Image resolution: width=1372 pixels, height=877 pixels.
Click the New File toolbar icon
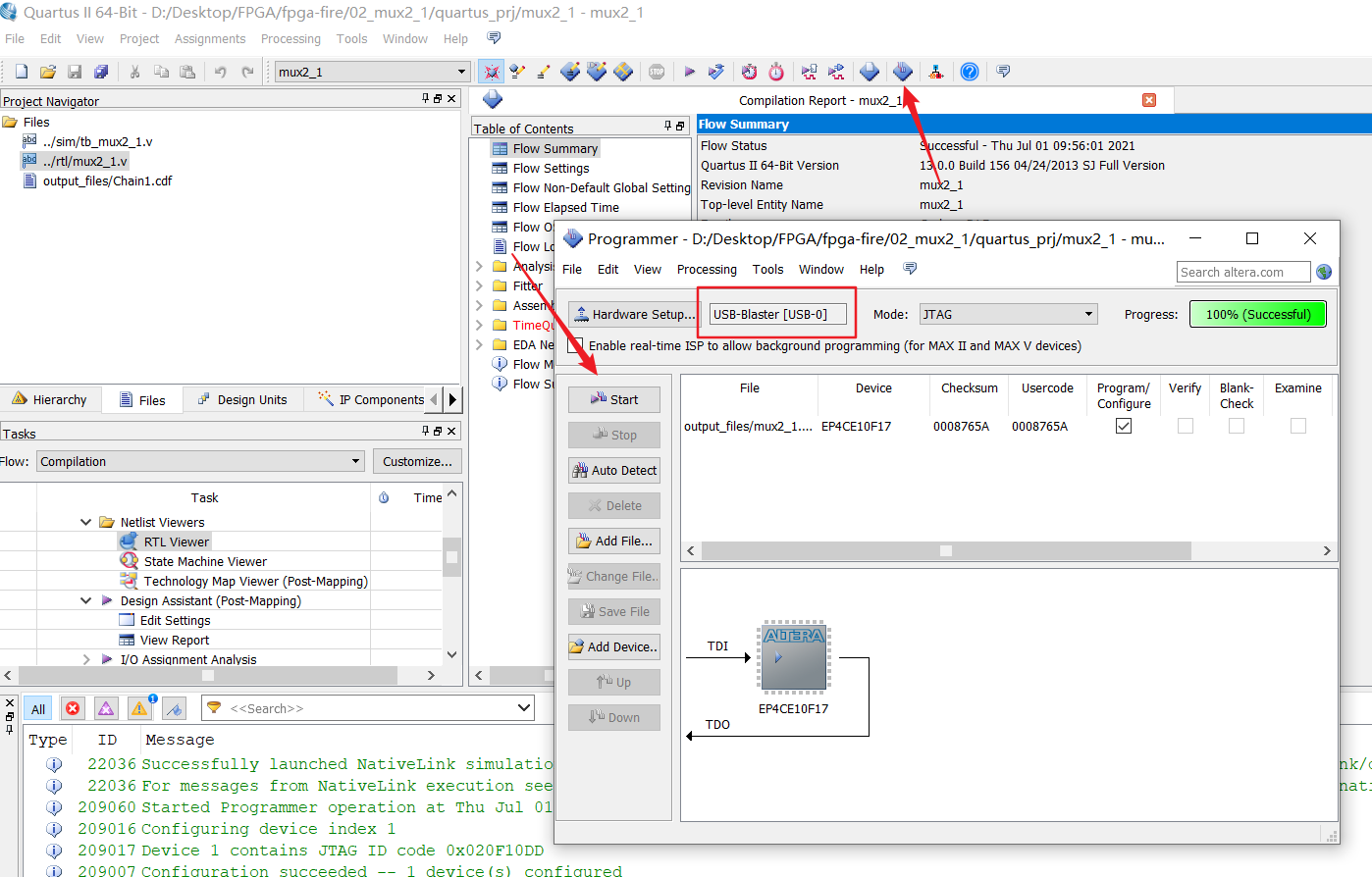(x=21, y=72)
